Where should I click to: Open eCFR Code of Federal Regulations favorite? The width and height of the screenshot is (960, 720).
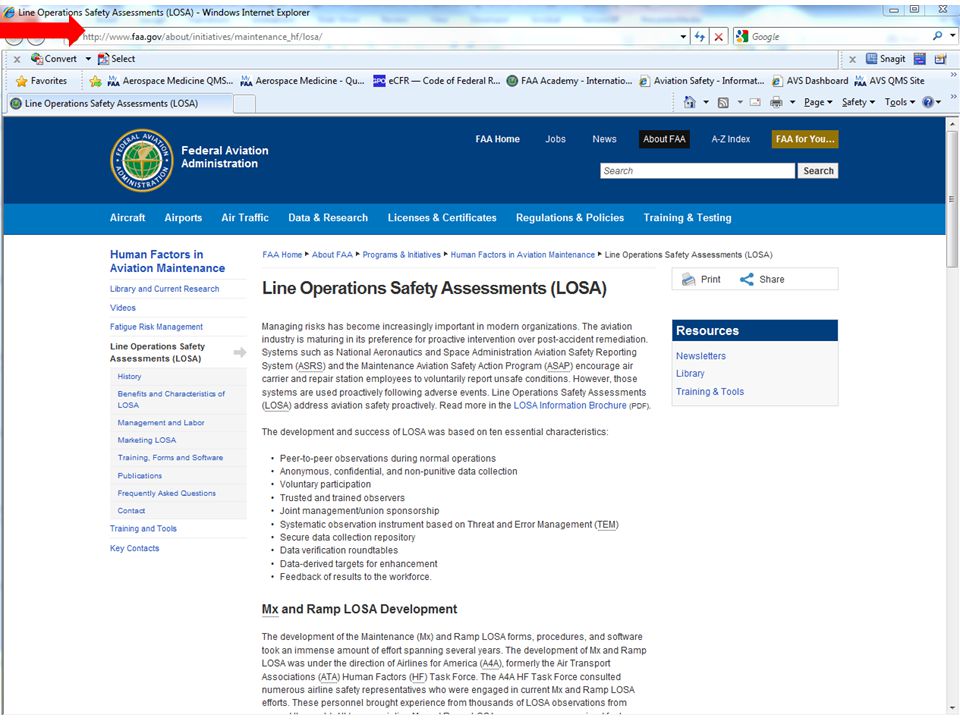[437, 81]
